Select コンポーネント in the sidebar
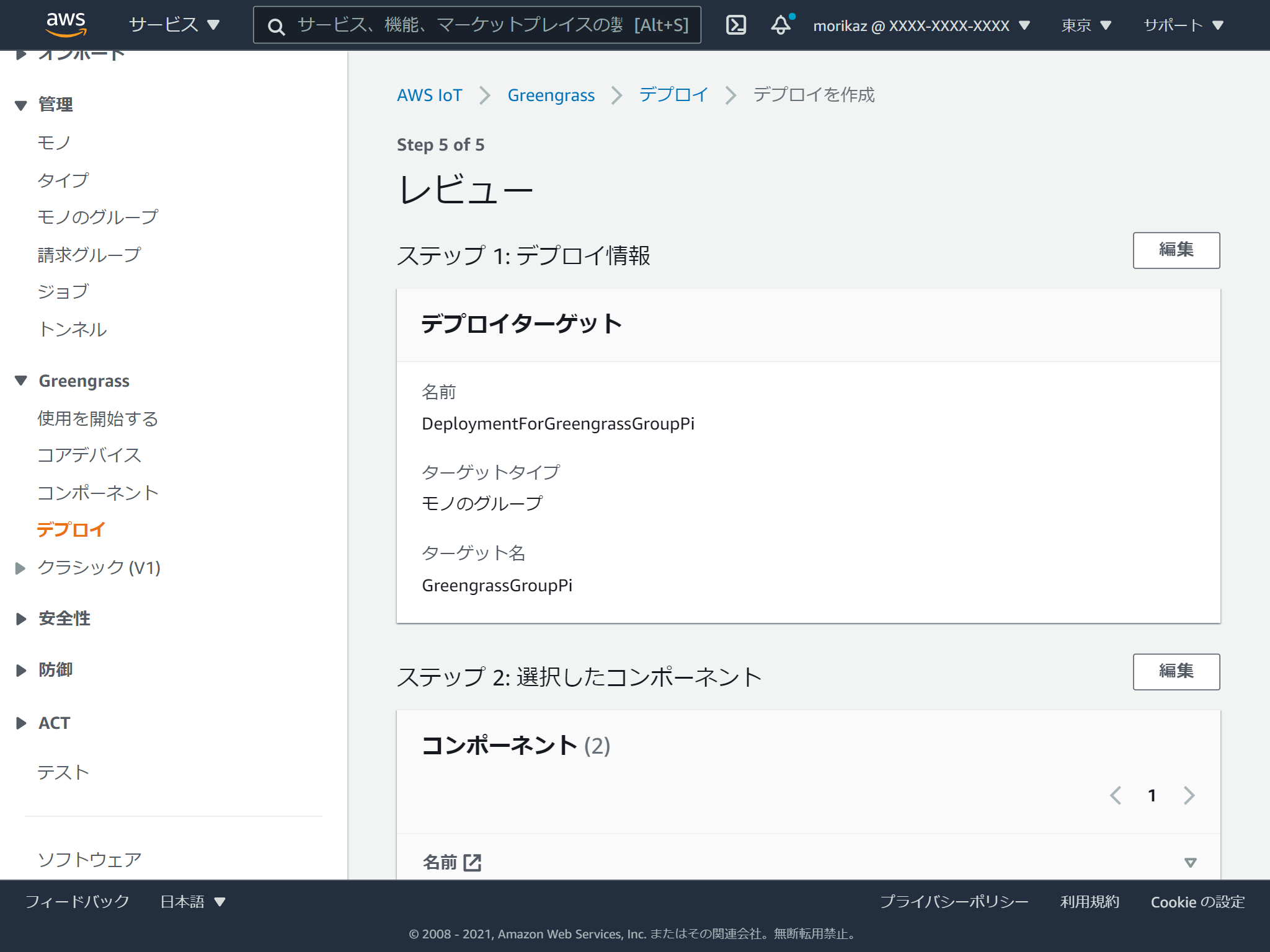Image resolution: width=1270 pixels, height=952 pixels. [97, 493]
